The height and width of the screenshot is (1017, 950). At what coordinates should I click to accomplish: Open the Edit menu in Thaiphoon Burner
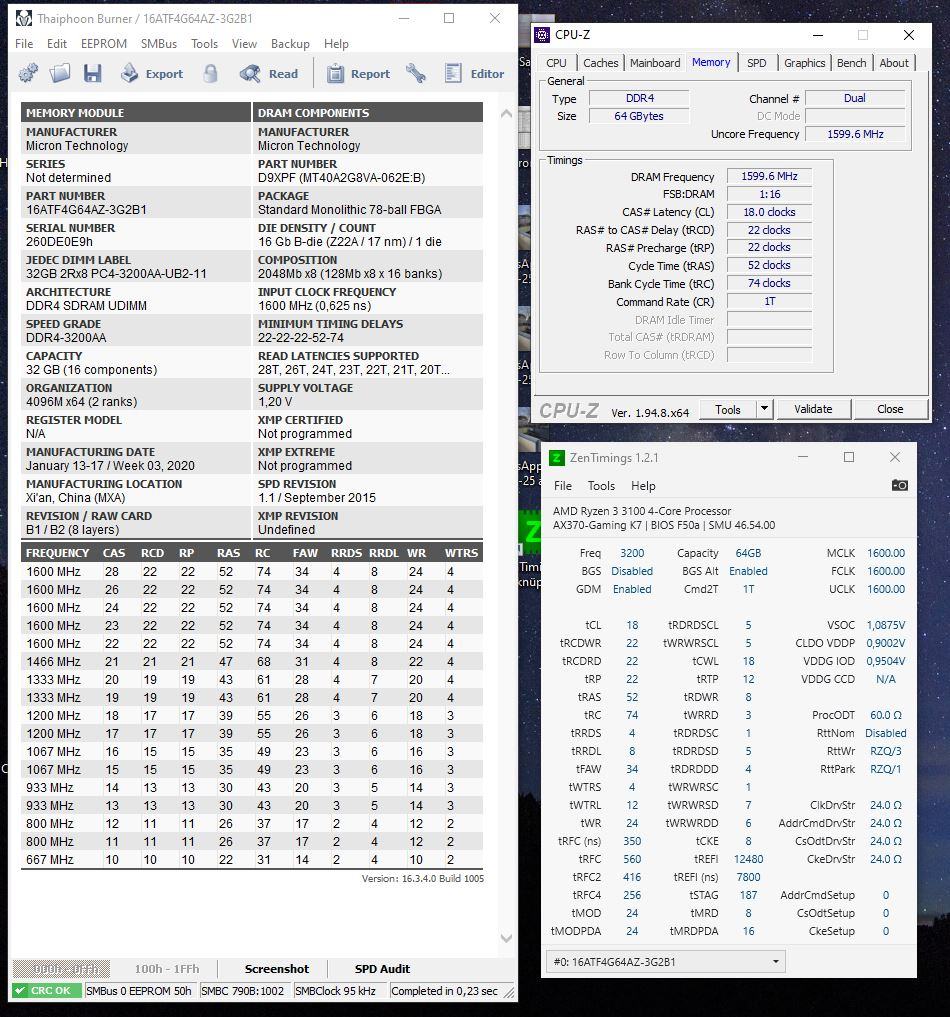coord(56,43)
